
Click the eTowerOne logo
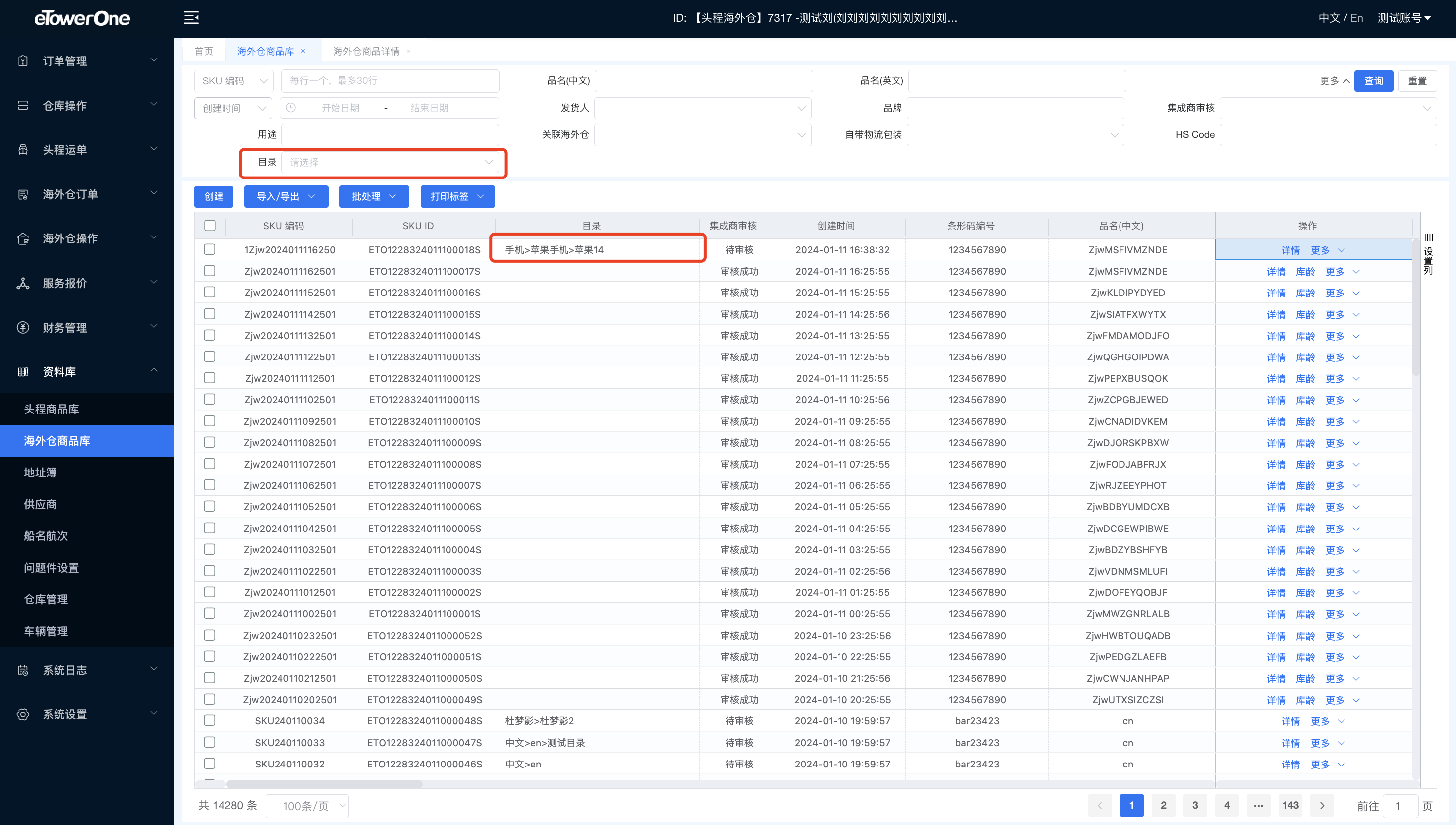click(82, 18)
